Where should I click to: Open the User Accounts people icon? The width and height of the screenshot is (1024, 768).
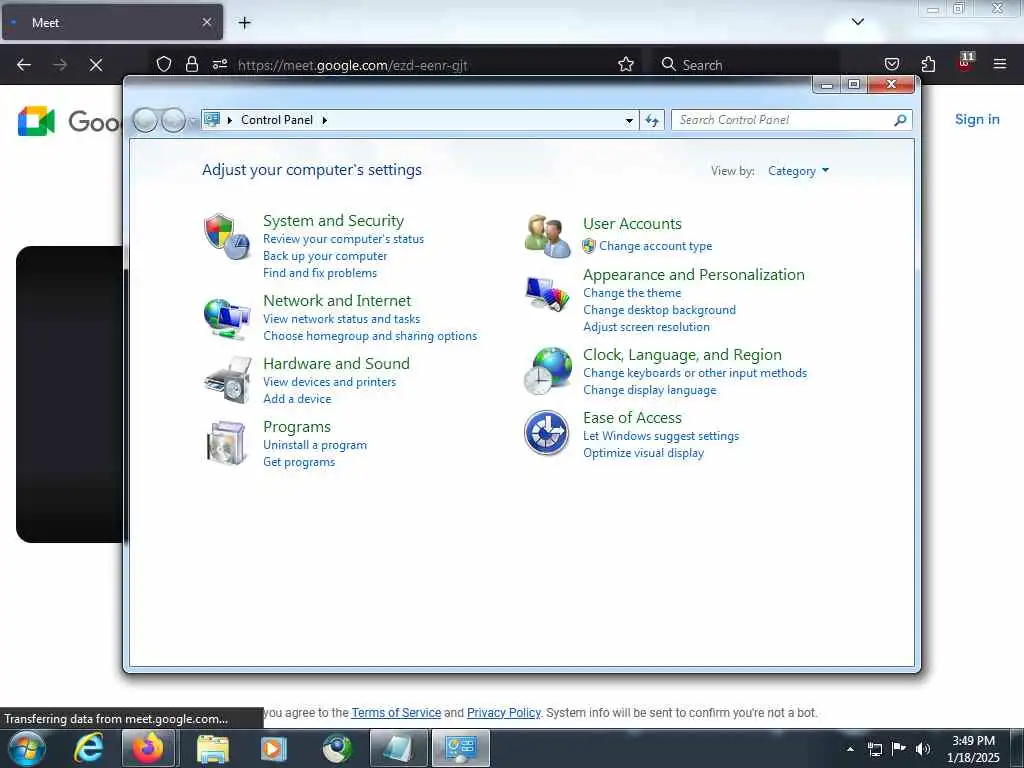pyautogui.click(x=547, y=236)
